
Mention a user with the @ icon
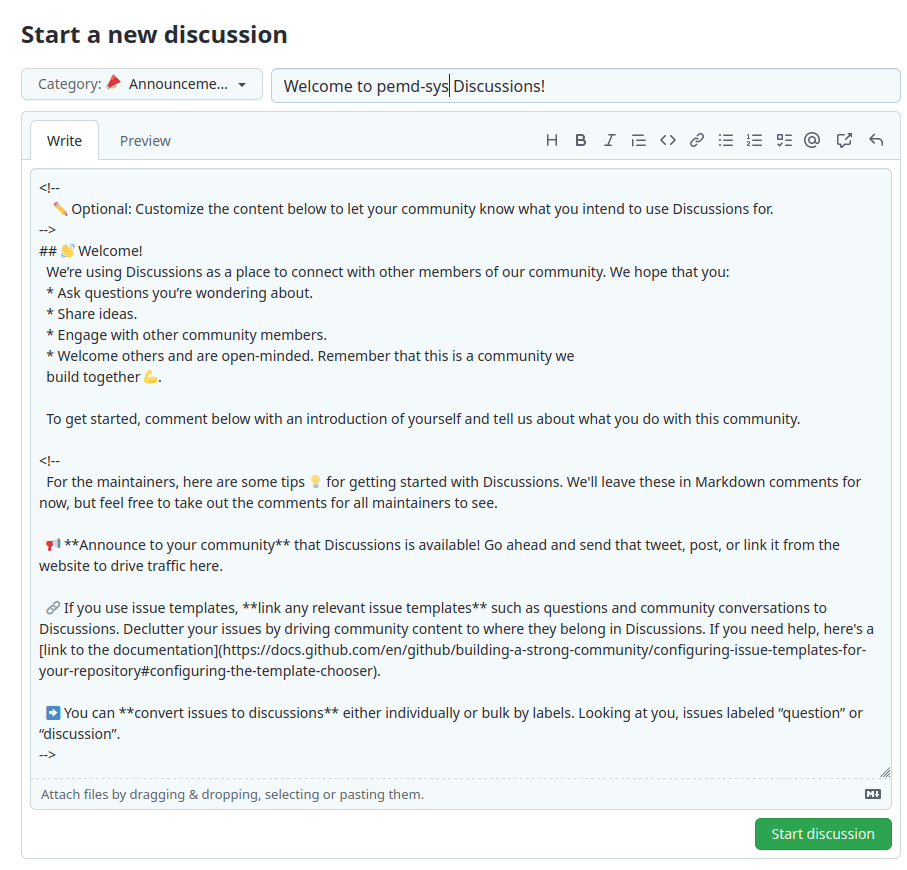point(812,141)
